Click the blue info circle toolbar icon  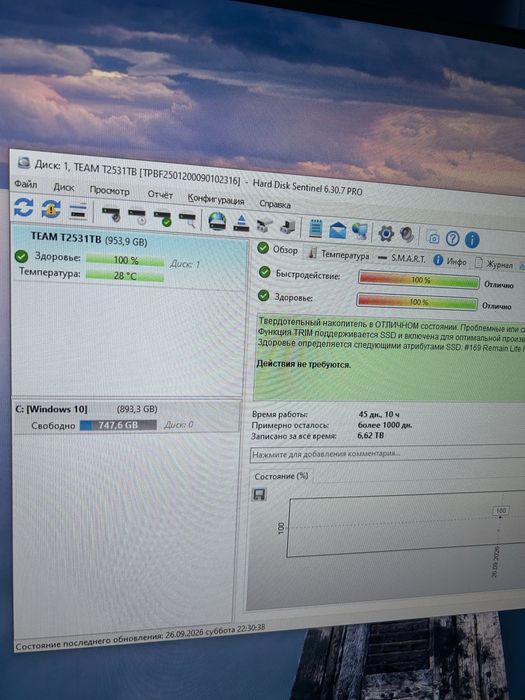tap(472, 240)
